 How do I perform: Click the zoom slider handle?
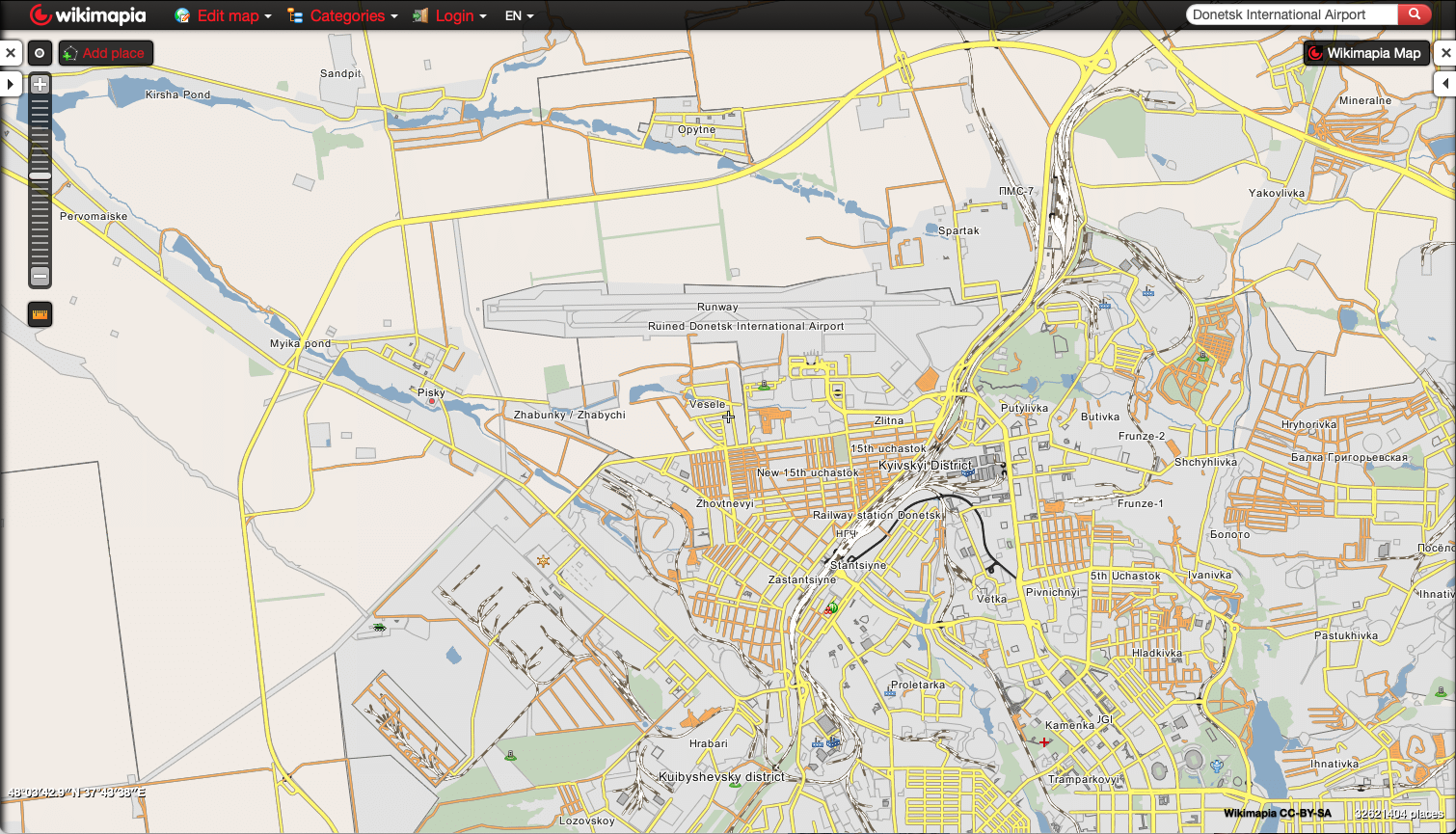(40, 175)
